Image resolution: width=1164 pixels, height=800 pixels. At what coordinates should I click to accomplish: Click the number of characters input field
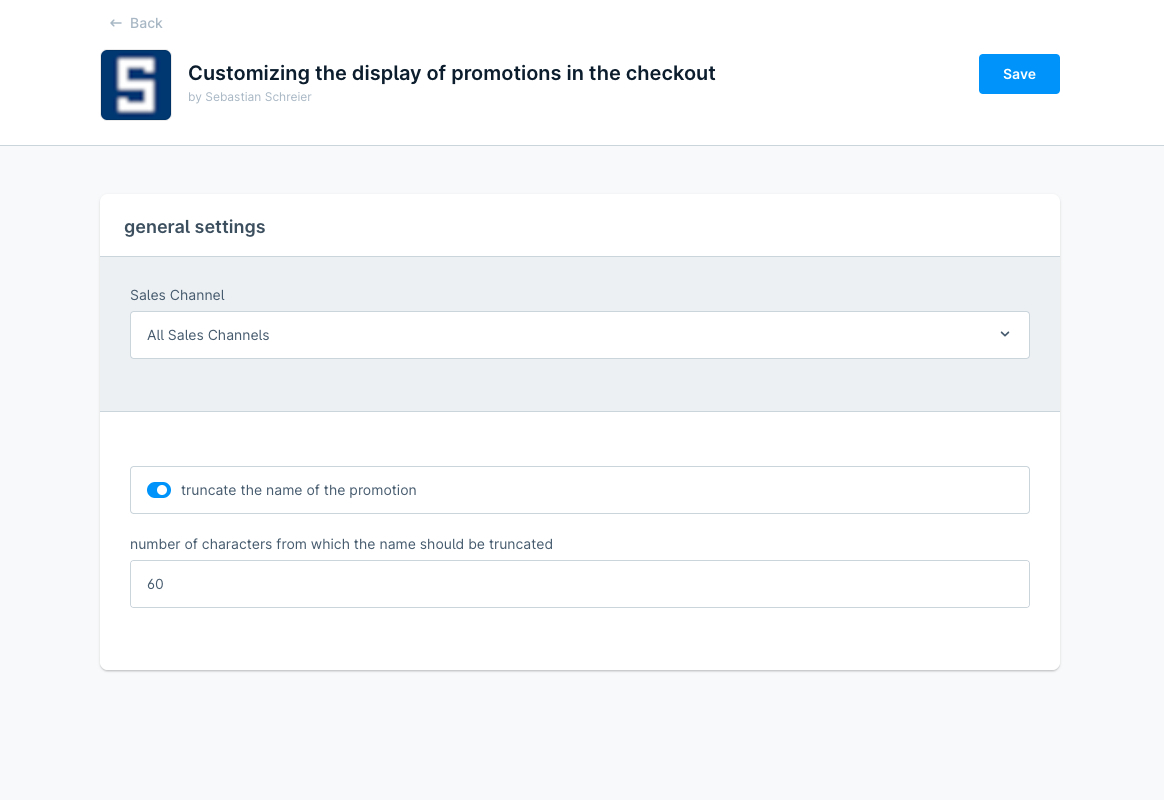pos(579,584)
